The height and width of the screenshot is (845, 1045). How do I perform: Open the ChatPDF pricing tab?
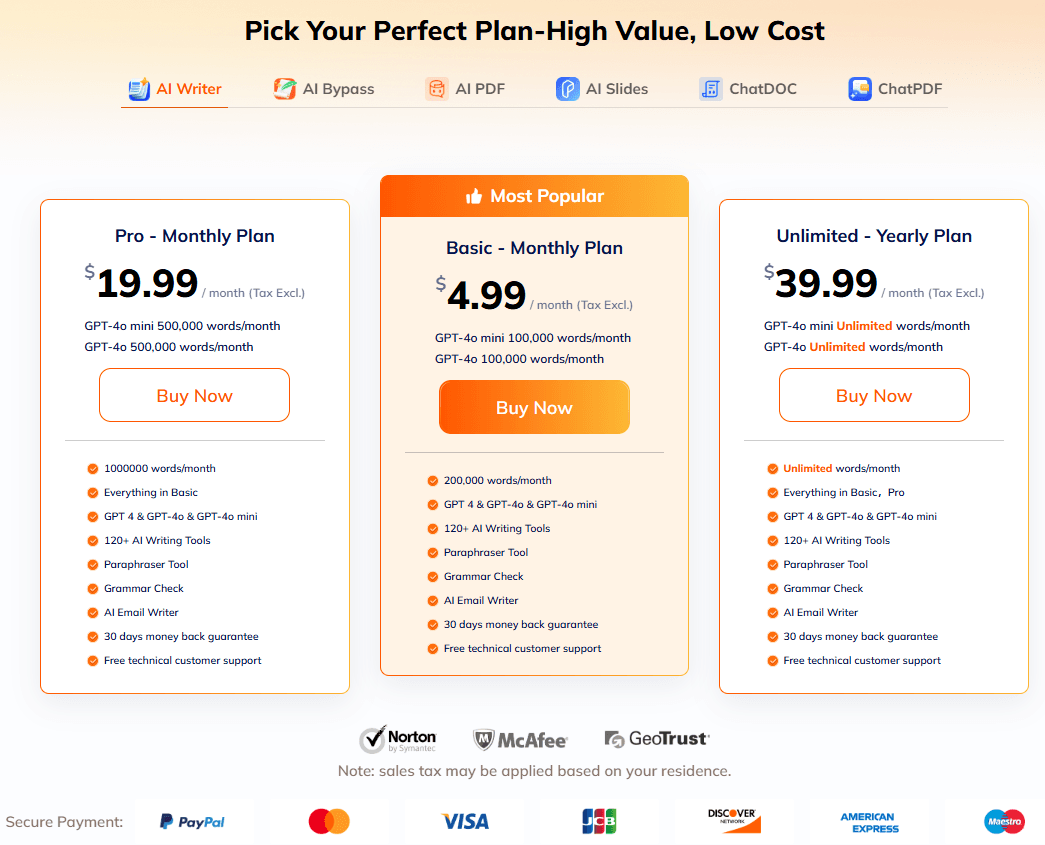pos(909,89)
